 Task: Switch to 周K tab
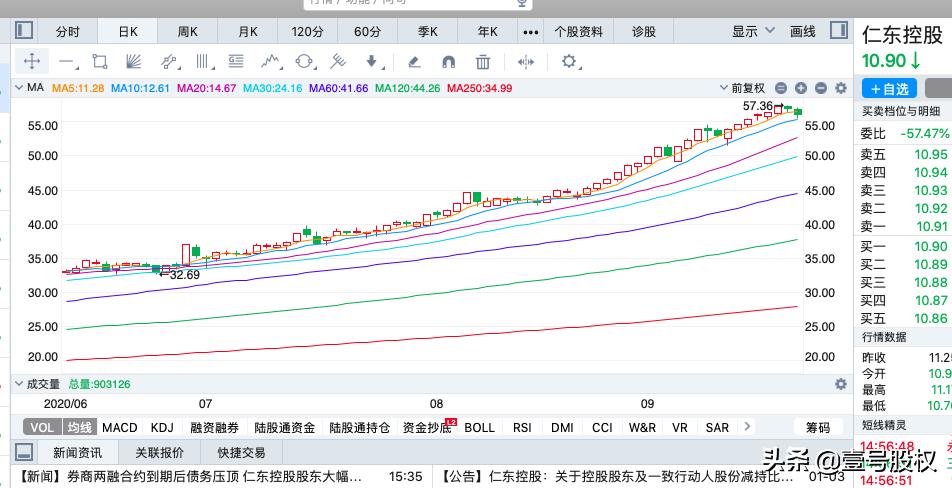[x=188, y=32]
